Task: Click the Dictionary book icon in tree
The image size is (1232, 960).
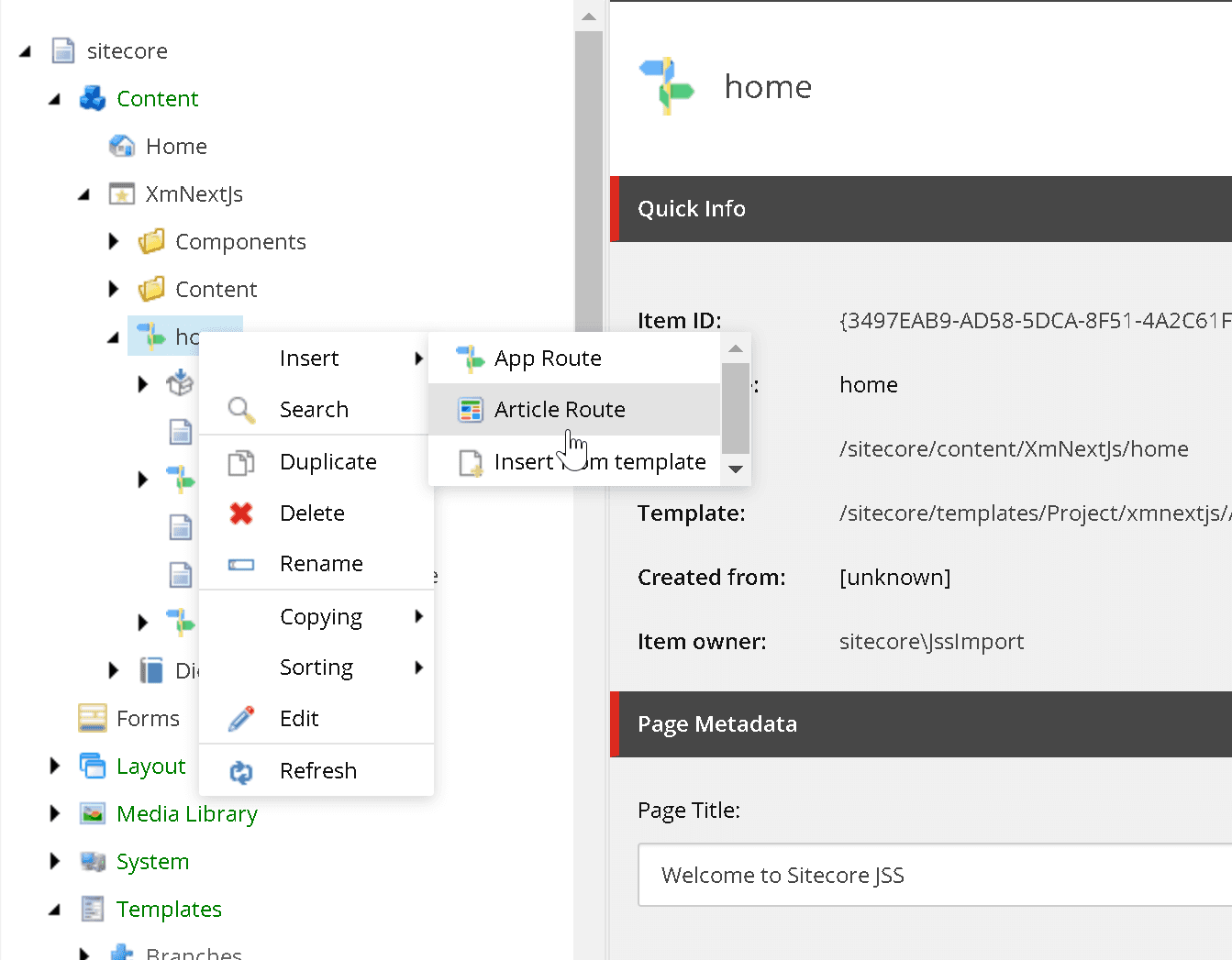Action: (x=151, y=670)
